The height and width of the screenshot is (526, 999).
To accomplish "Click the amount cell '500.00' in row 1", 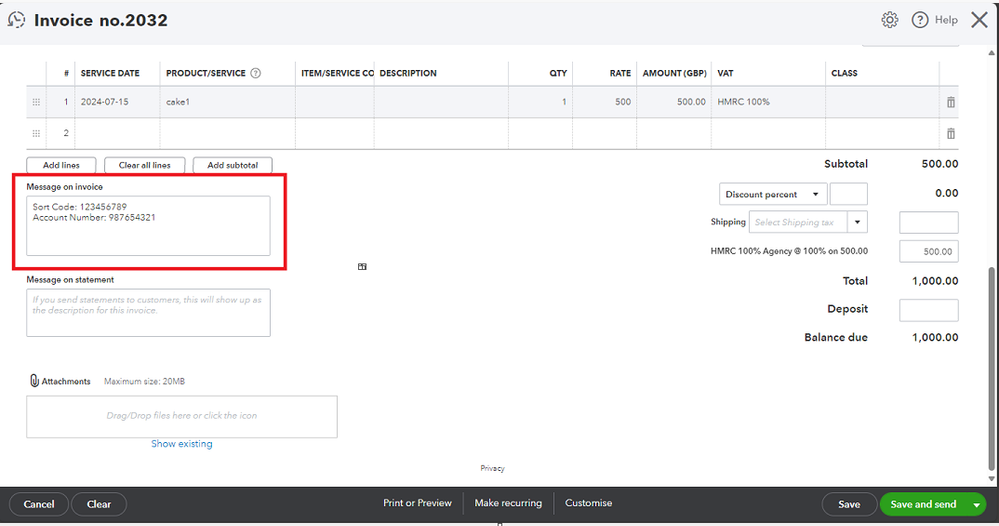I will tap(674, 102).
